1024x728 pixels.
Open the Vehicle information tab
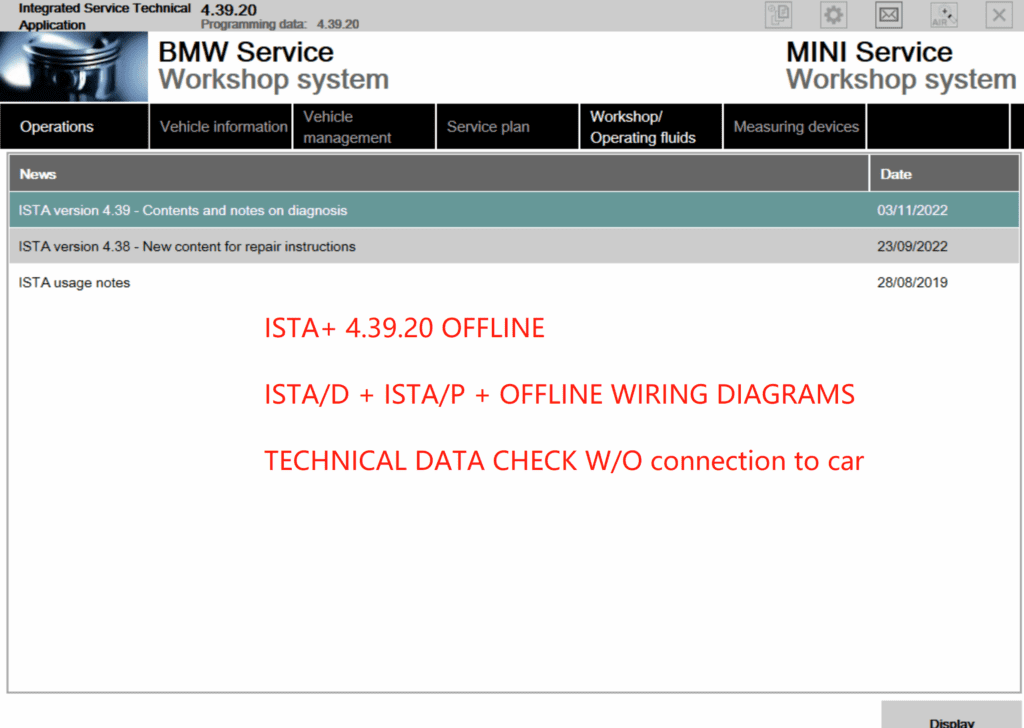[x=221, y=127]
